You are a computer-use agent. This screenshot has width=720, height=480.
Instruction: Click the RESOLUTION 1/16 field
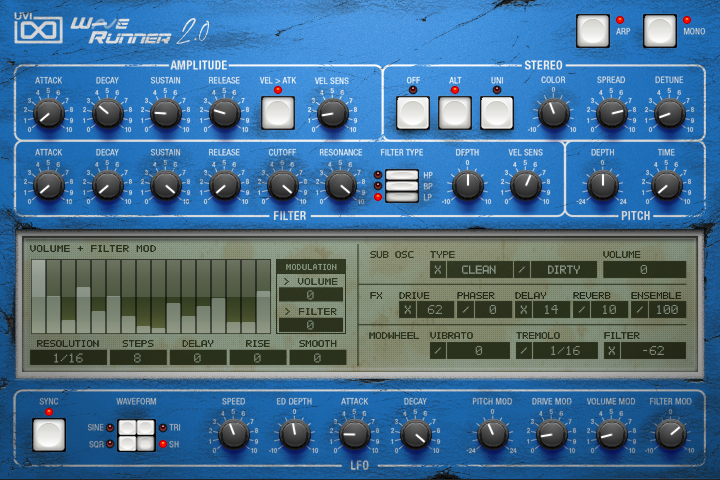point(68,358)
